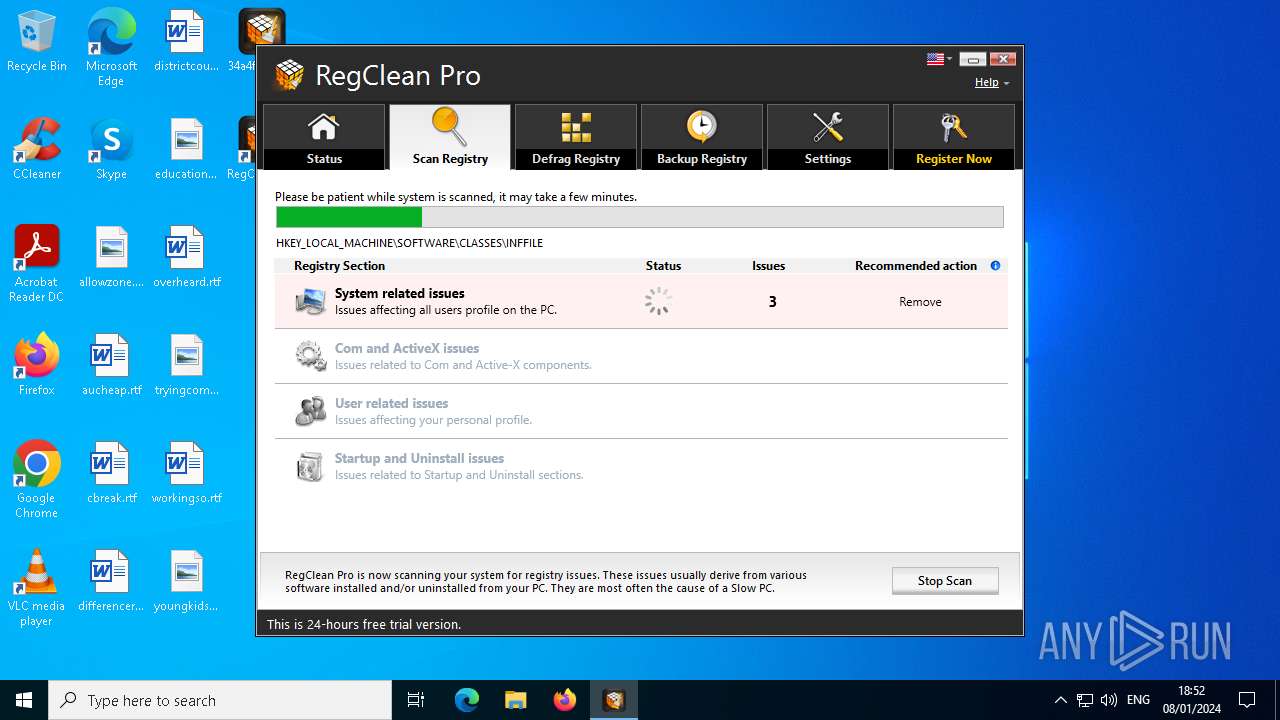Select aucheap.rtf desktop file
Viewport: 1280px width, 720px height.
pyautogui.click(x=111, y=366)
